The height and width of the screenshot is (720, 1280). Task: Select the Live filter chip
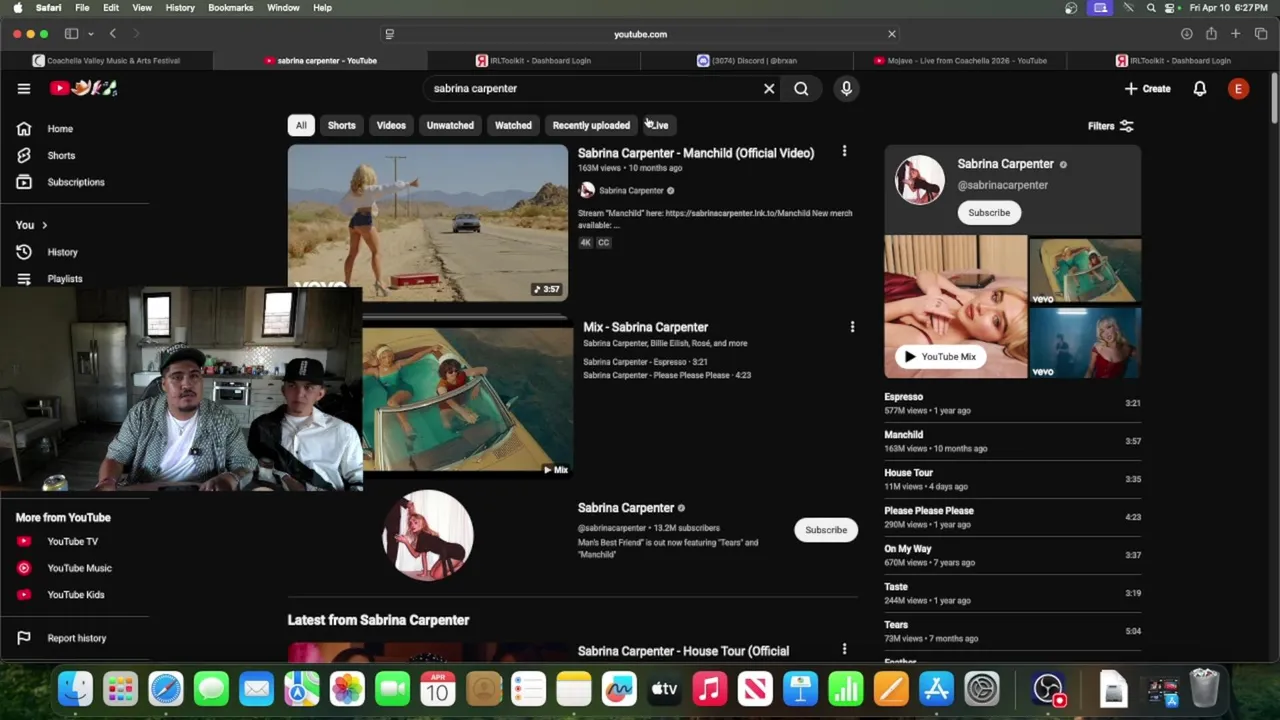point(658,125)
